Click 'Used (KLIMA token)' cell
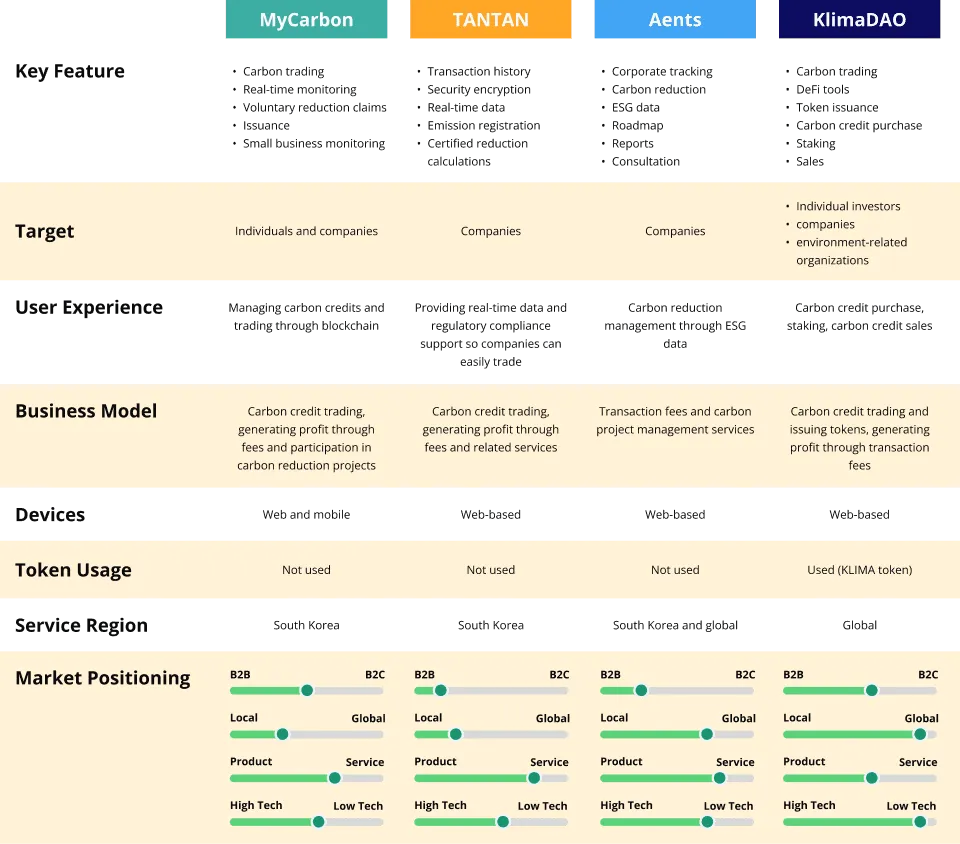 [x=859, y=570]
